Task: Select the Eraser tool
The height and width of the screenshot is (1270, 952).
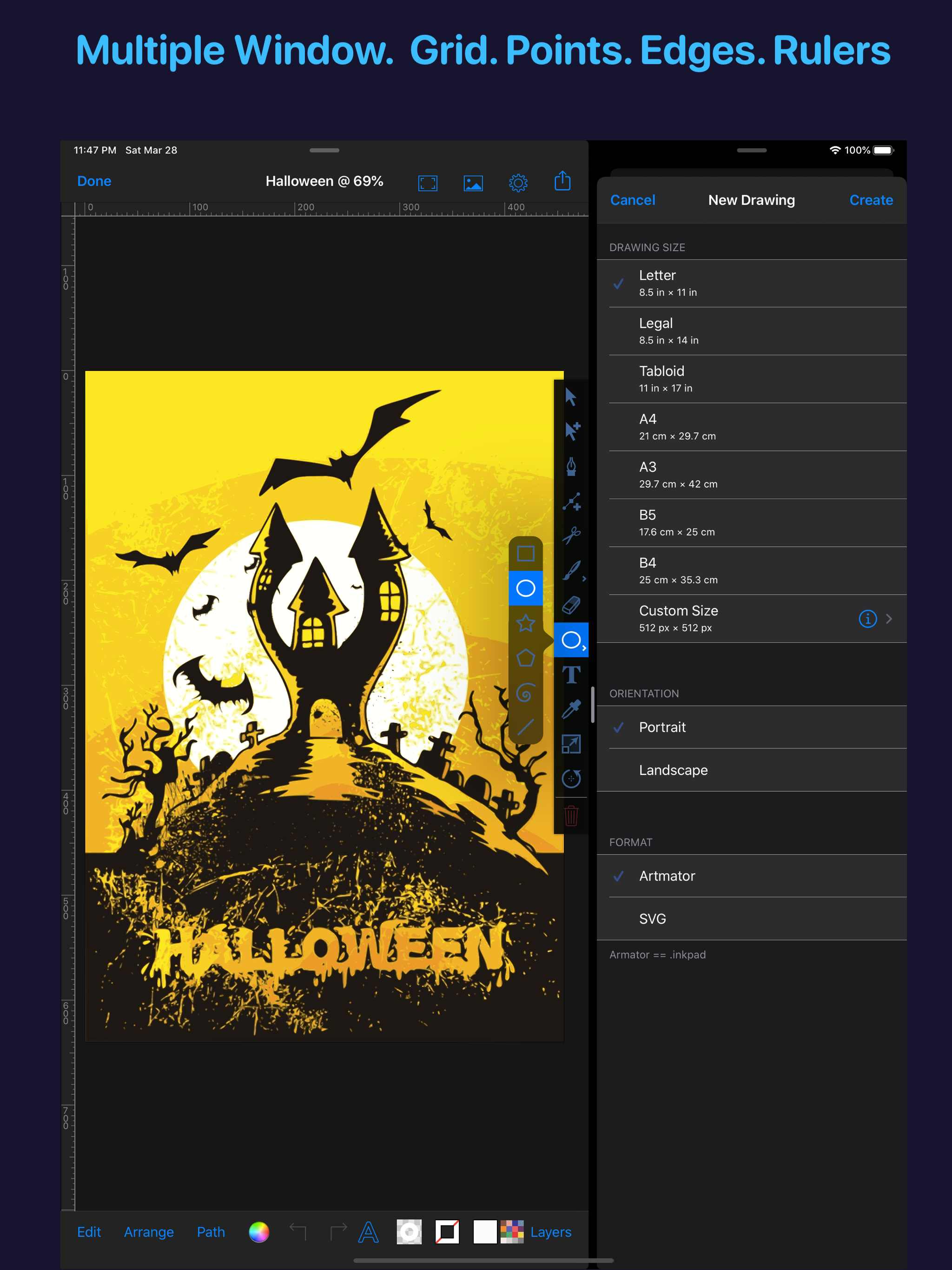Action: point(571,605)
